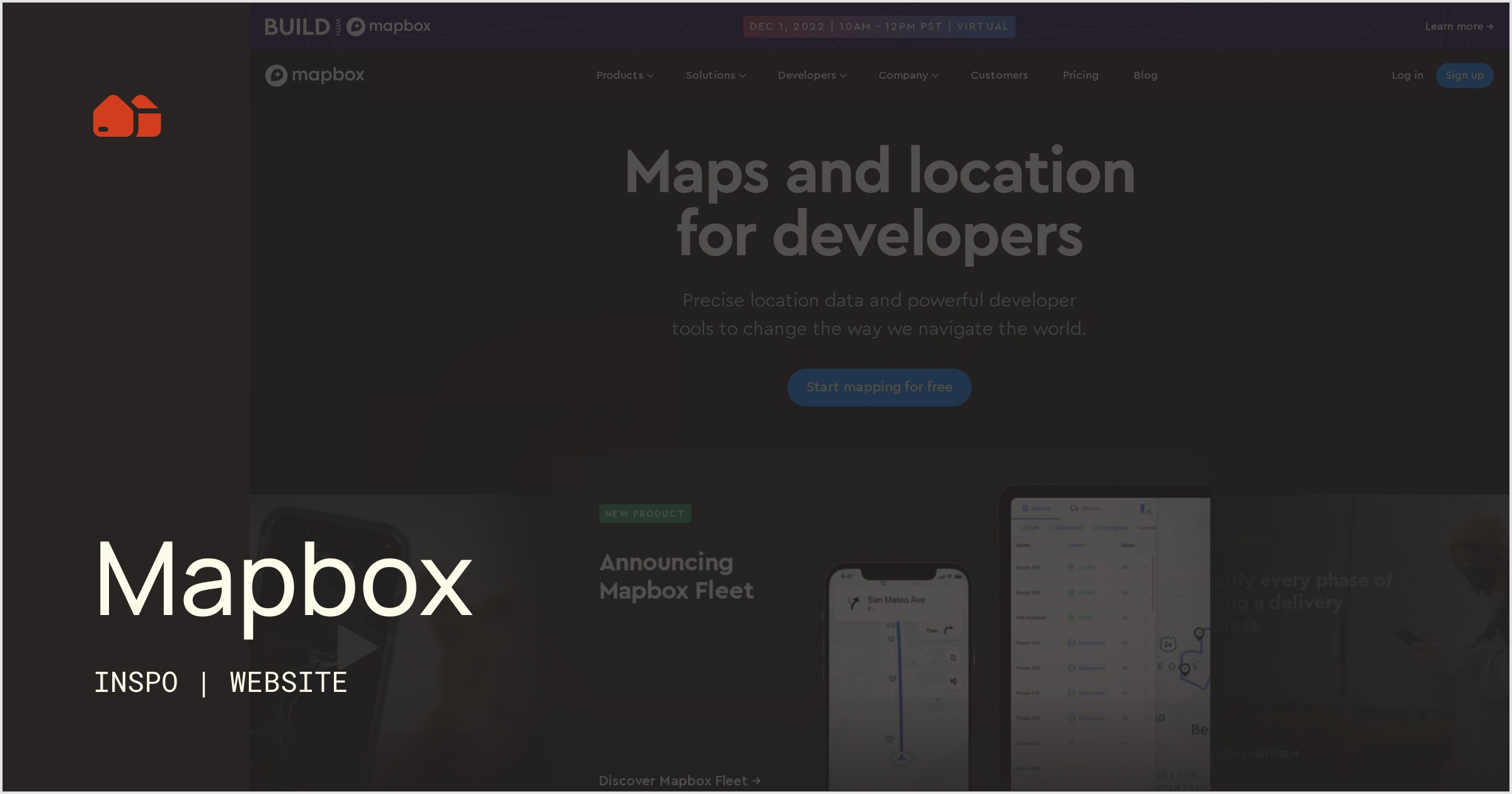The height and width of the screenshot is (794, 1512).
Task: Tap the mute sound icon in the phone mockup
Action: [x=953, y=681]
